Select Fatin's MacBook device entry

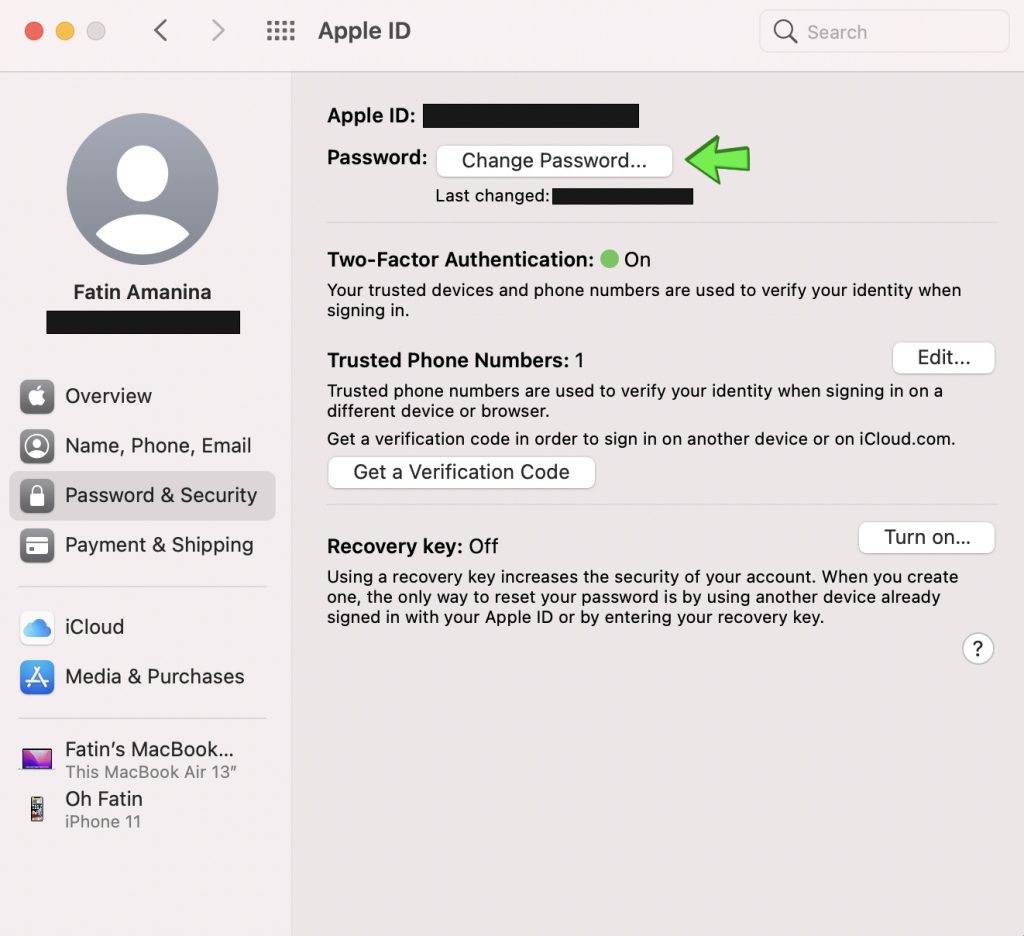tap(142, 759)
